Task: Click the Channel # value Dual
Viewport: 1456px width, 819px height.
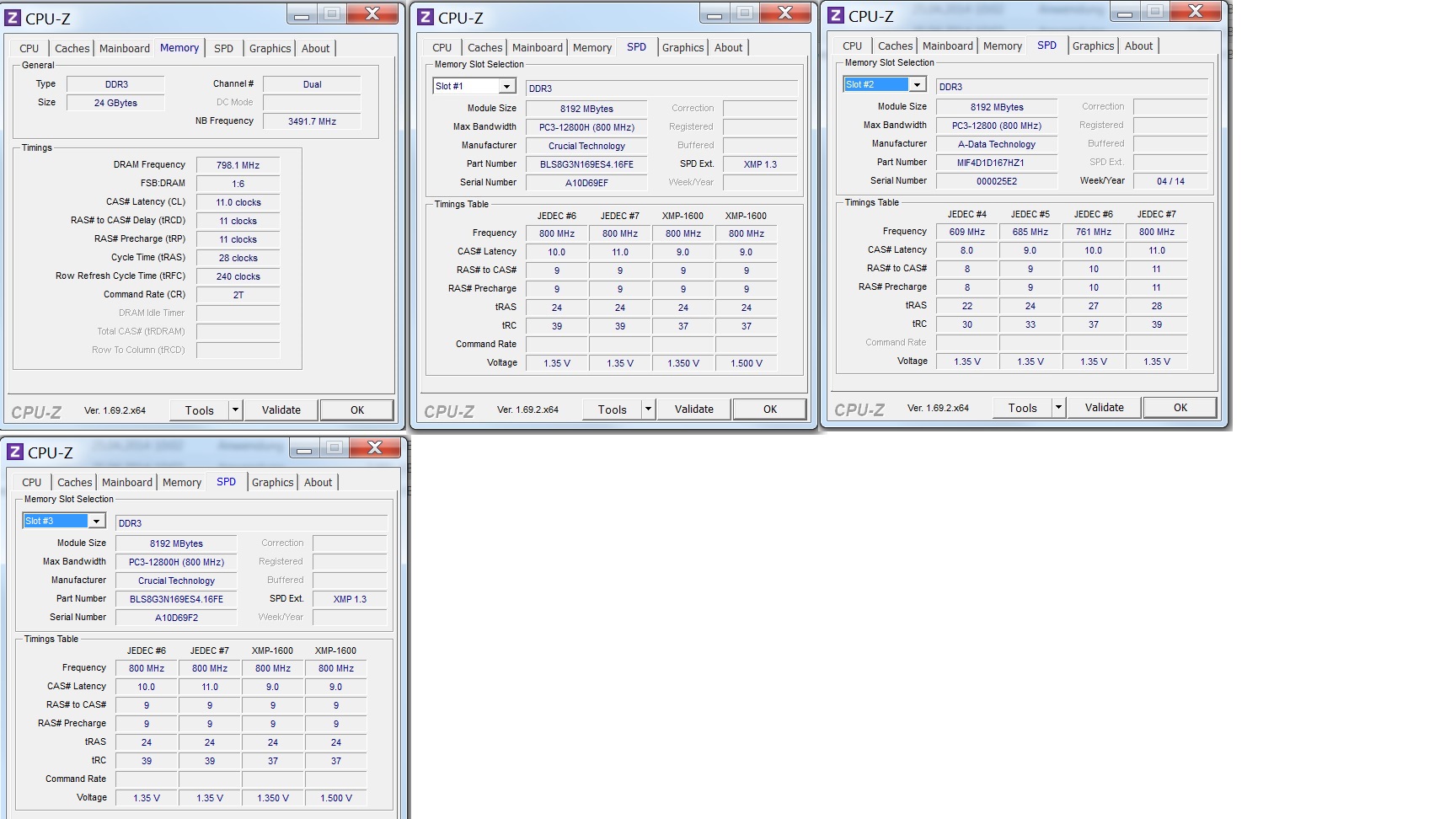Action: click(x=312, y=84)
